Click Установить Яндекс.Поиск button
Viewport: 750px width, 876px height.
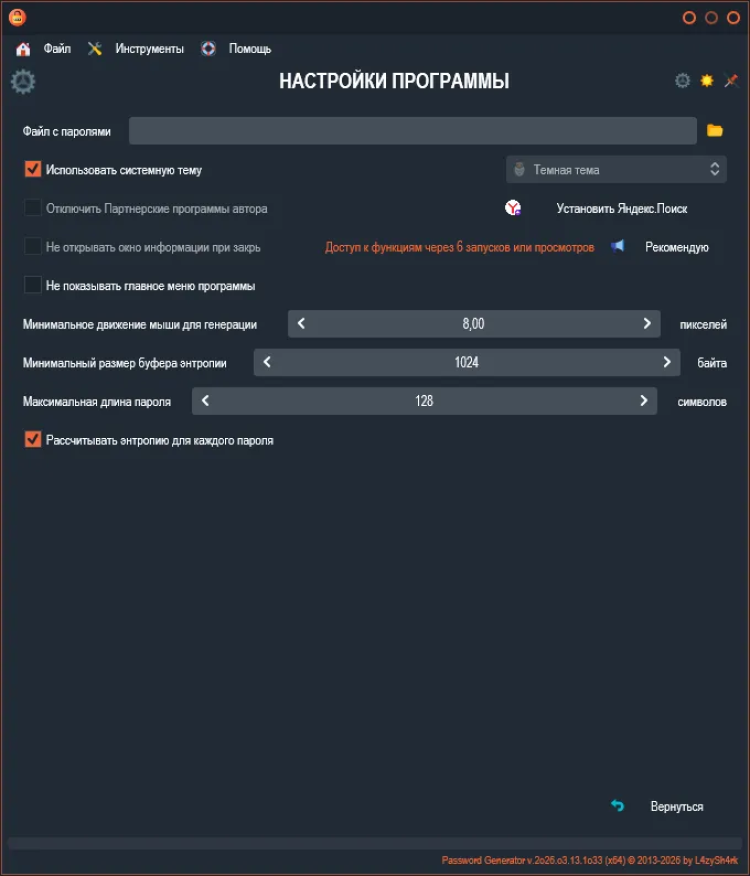coord(621,209)
